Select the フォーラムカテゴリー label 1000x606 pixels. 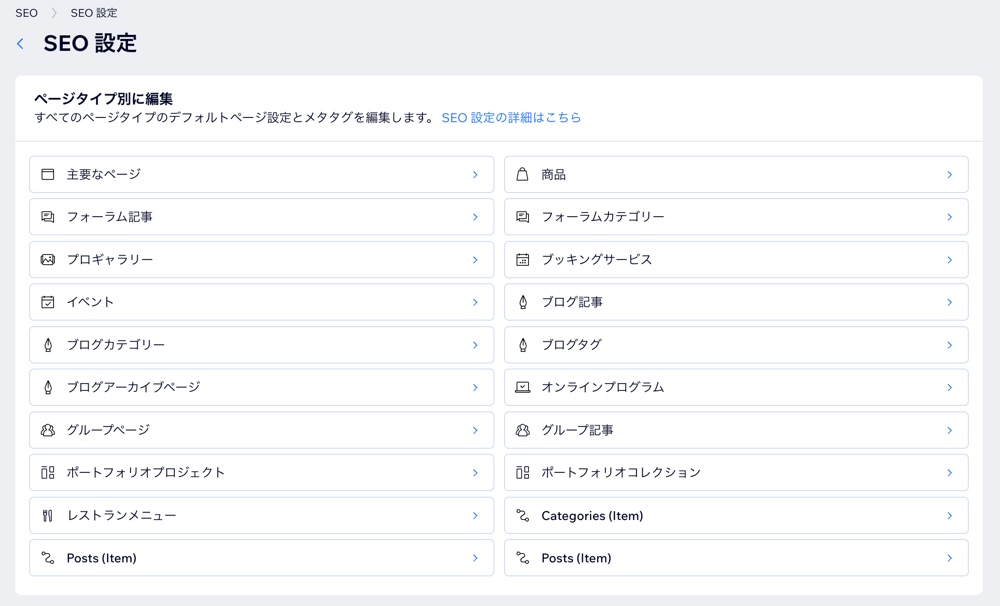pyautogui.click(x=603, y=217)
